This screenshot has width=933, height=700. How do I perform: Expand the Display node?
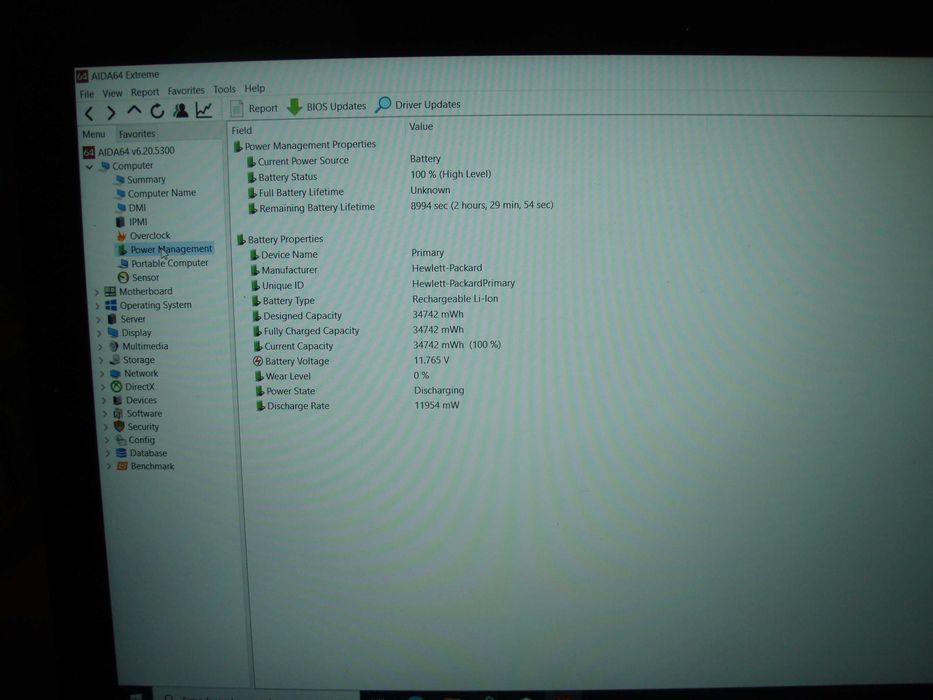coord(99,333)
